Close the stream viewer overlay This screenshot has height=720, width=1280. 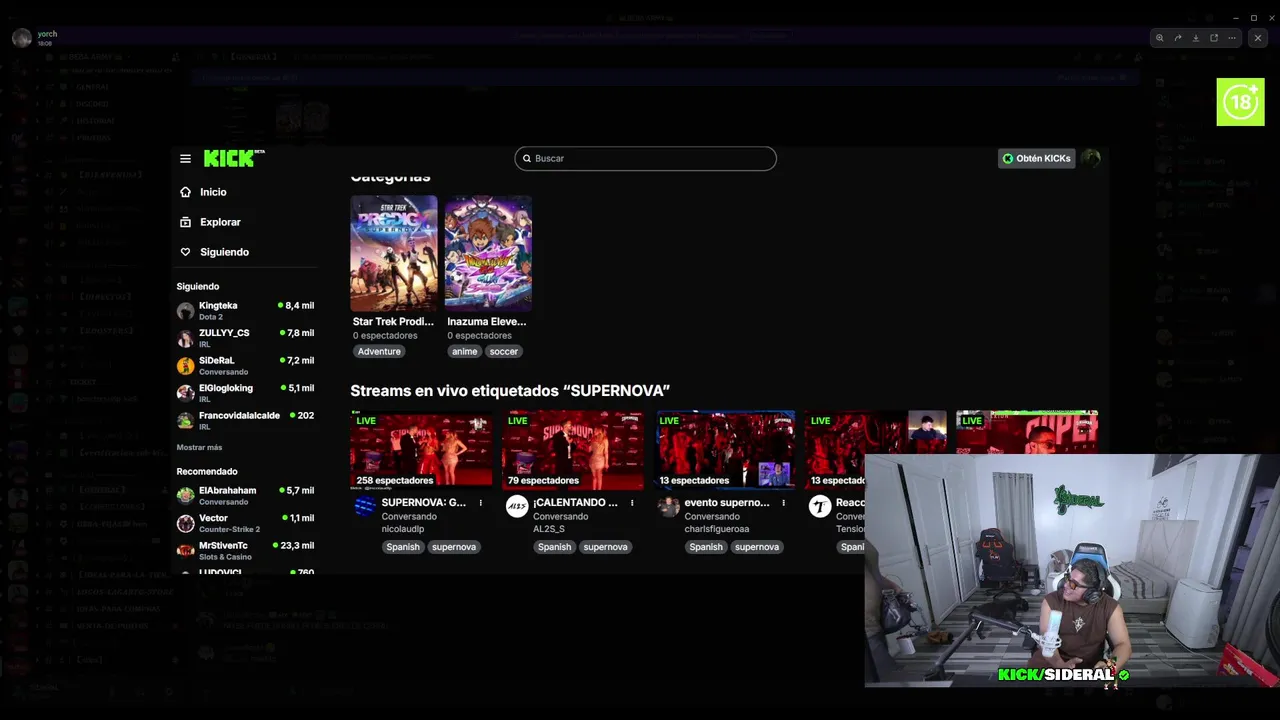(x=1258, y=38)
